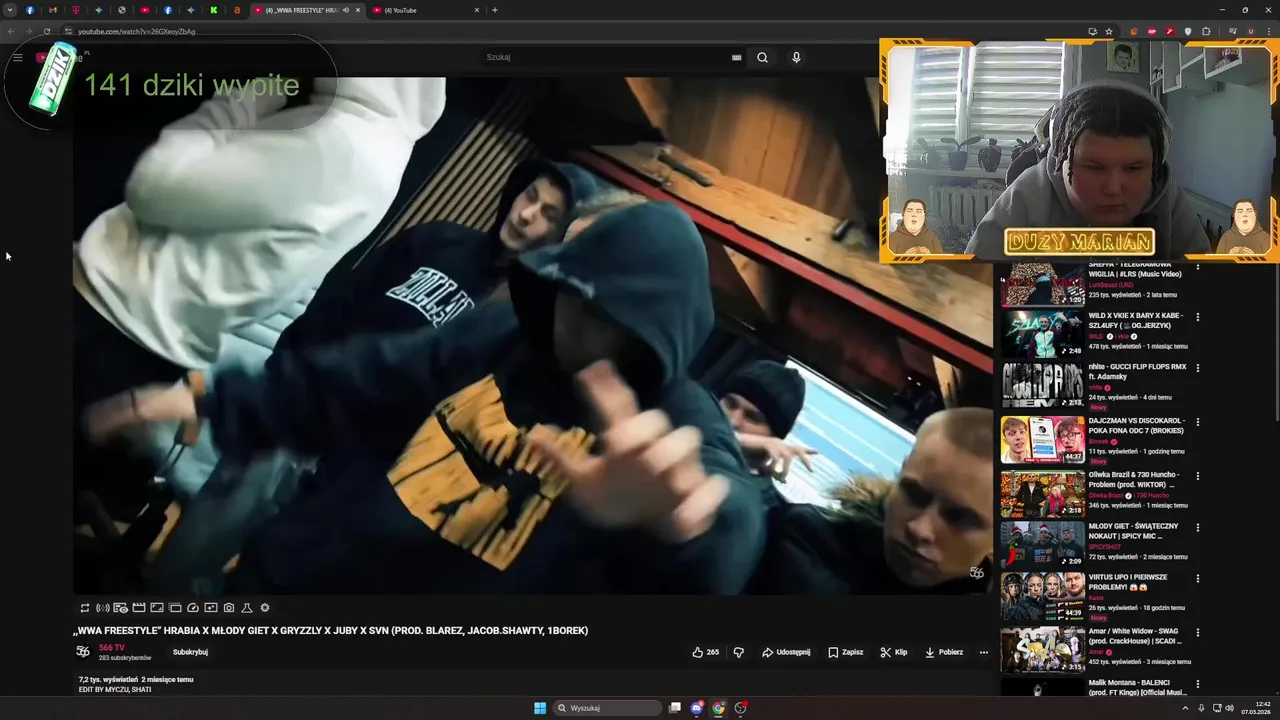Reload the page with the refresh icon
1280x720 pixels.
tap(47, 31)
